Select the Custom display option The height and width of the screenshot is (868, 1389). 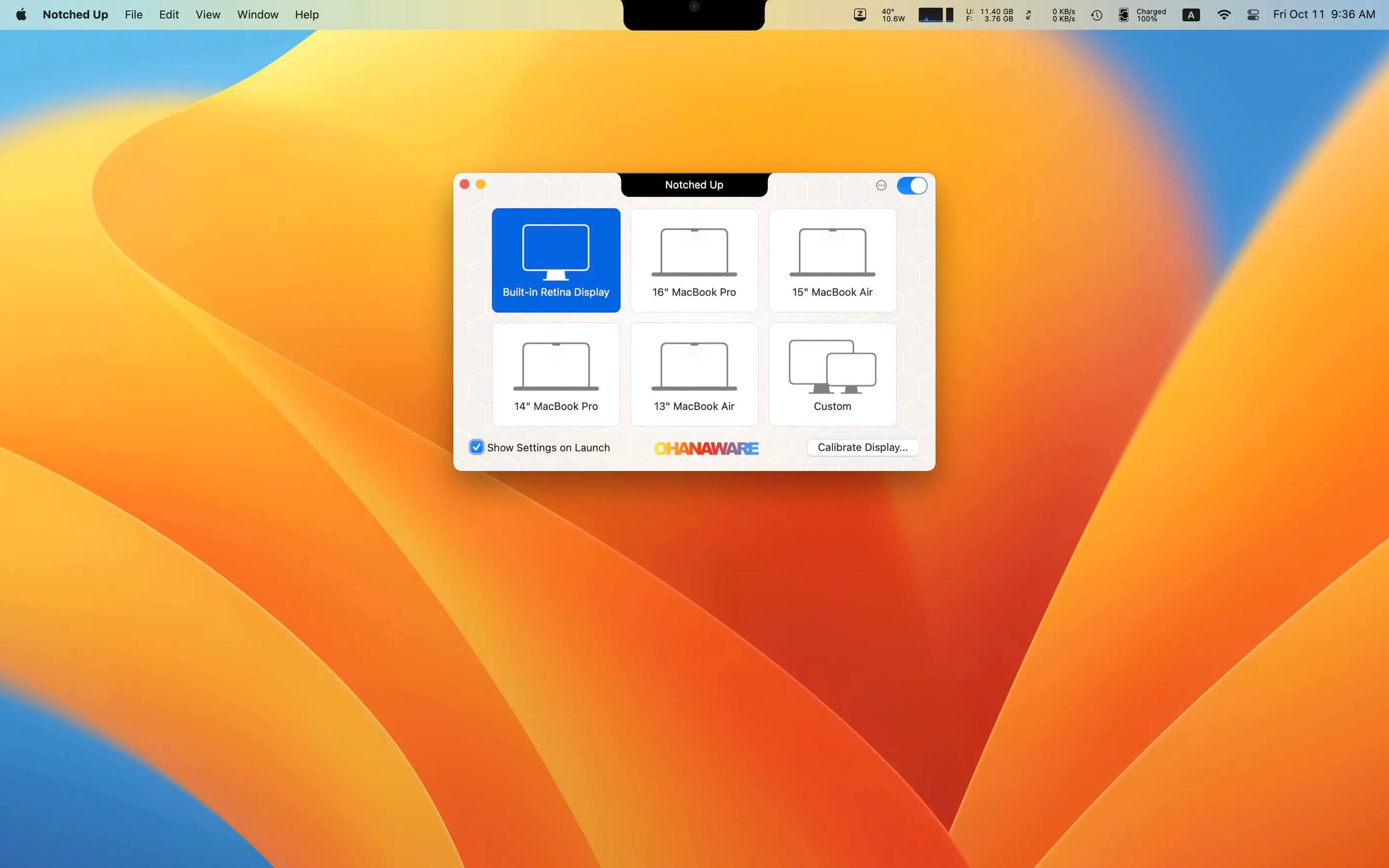click(x=832, y=374)
